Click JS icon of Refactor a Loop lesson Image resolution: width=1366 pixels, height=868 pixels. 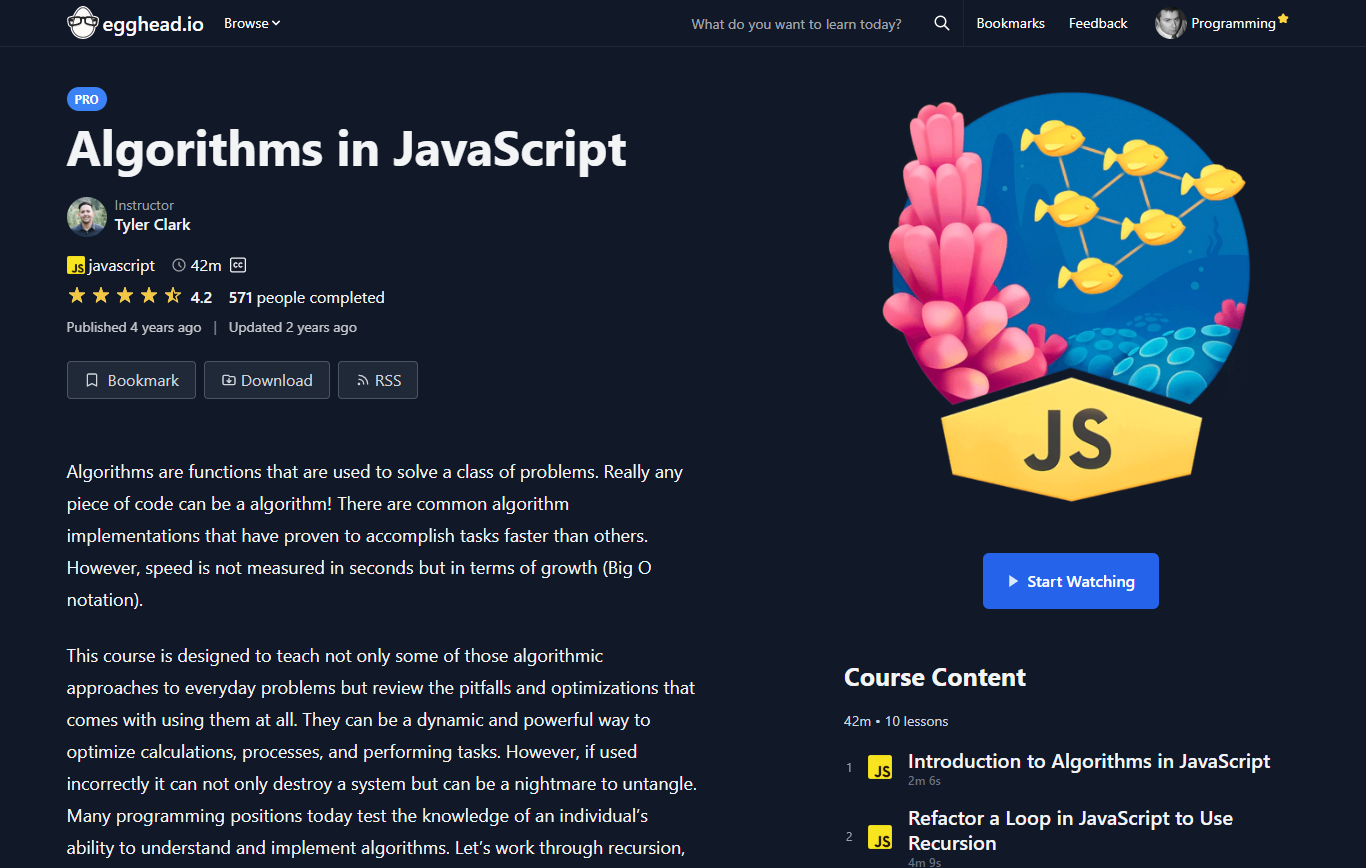click(880, 837)
